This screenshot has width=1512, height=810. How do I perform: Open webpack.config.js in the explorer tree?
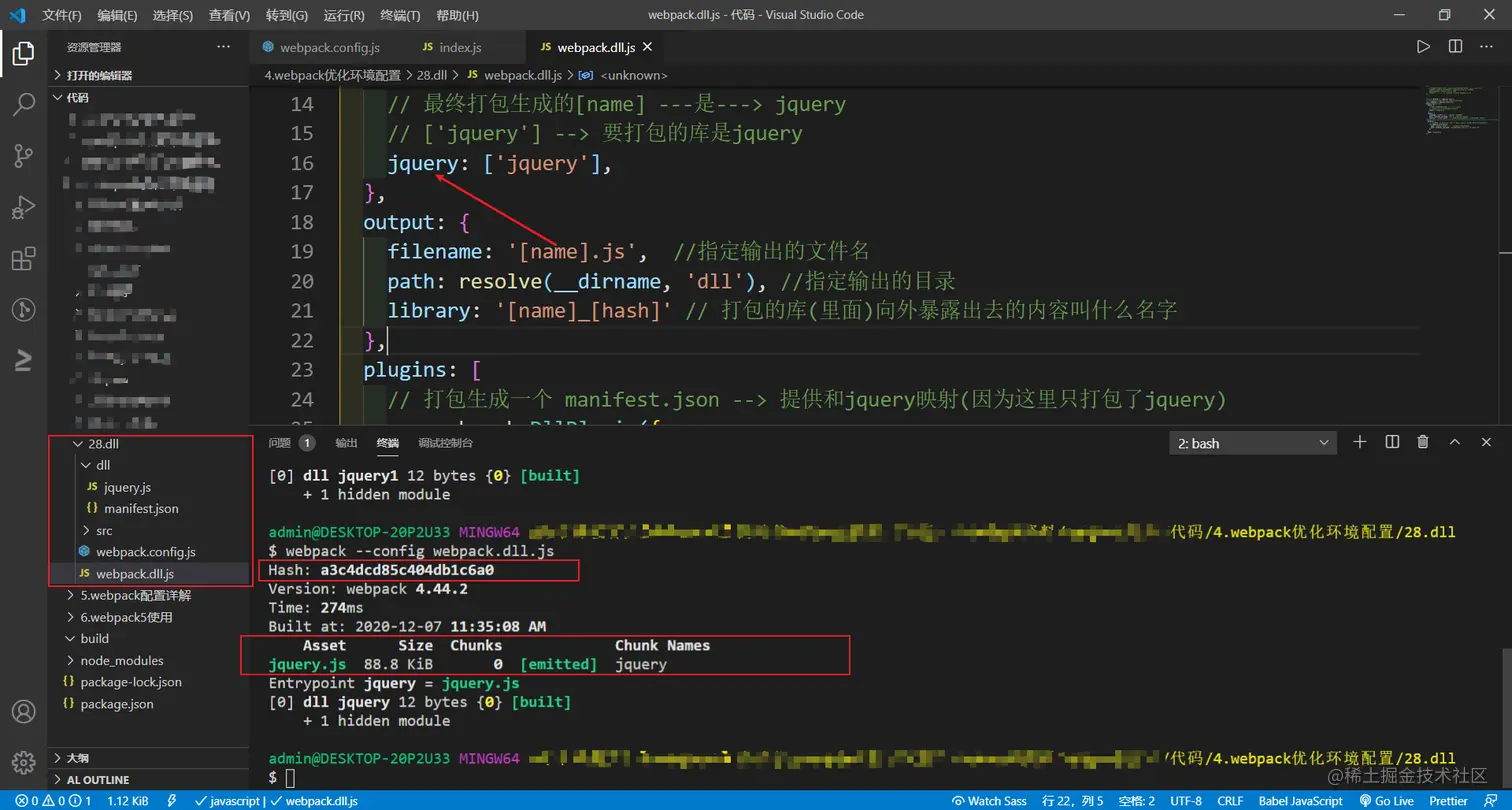(147, 552)
